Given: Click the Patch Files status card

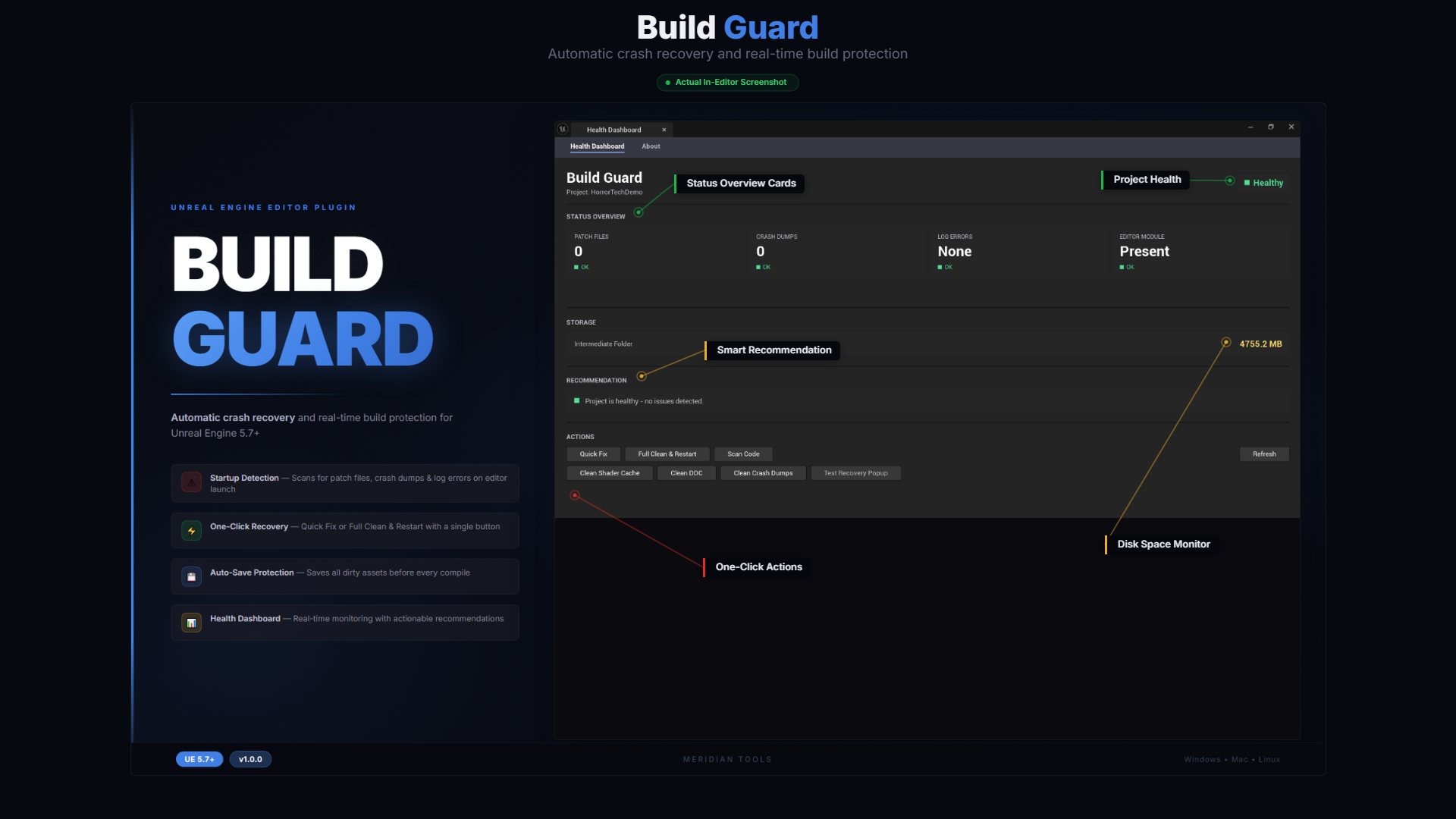Looking at the screenshot, I should (x=654, y=252).
